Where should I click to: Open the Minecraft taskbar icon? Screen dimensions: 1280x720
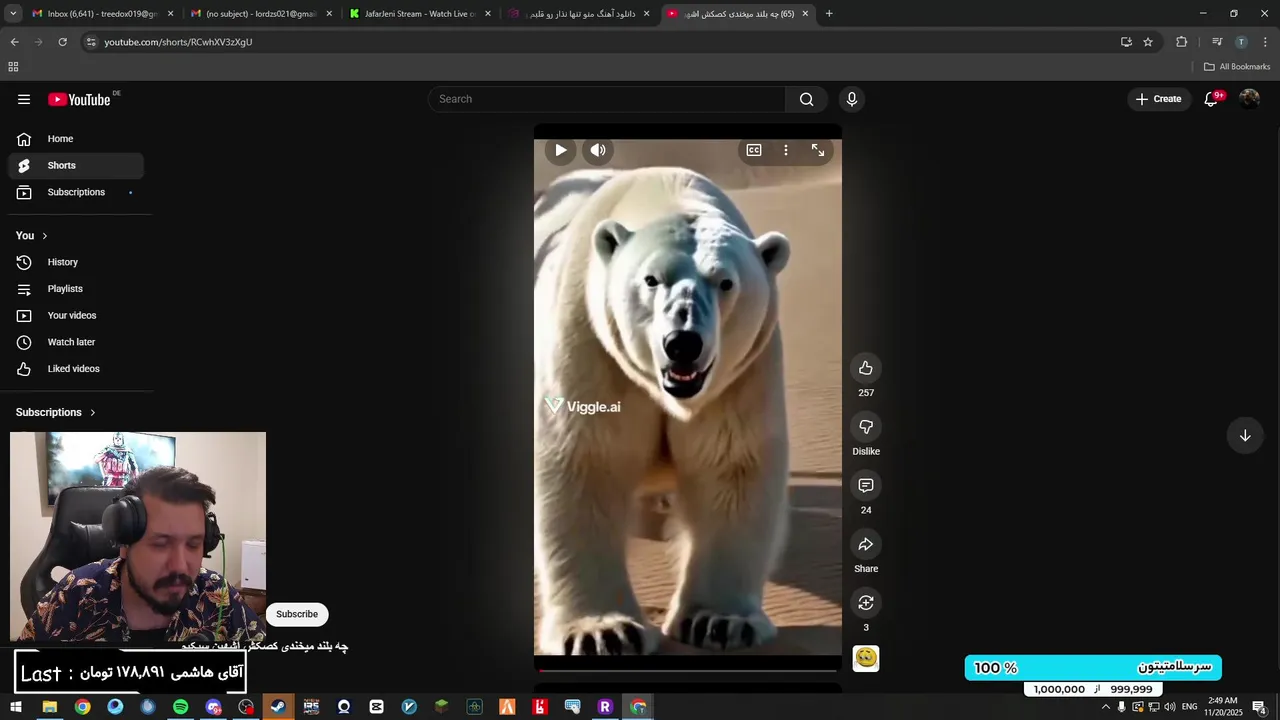pyautogui.click(x=442, y=707)
